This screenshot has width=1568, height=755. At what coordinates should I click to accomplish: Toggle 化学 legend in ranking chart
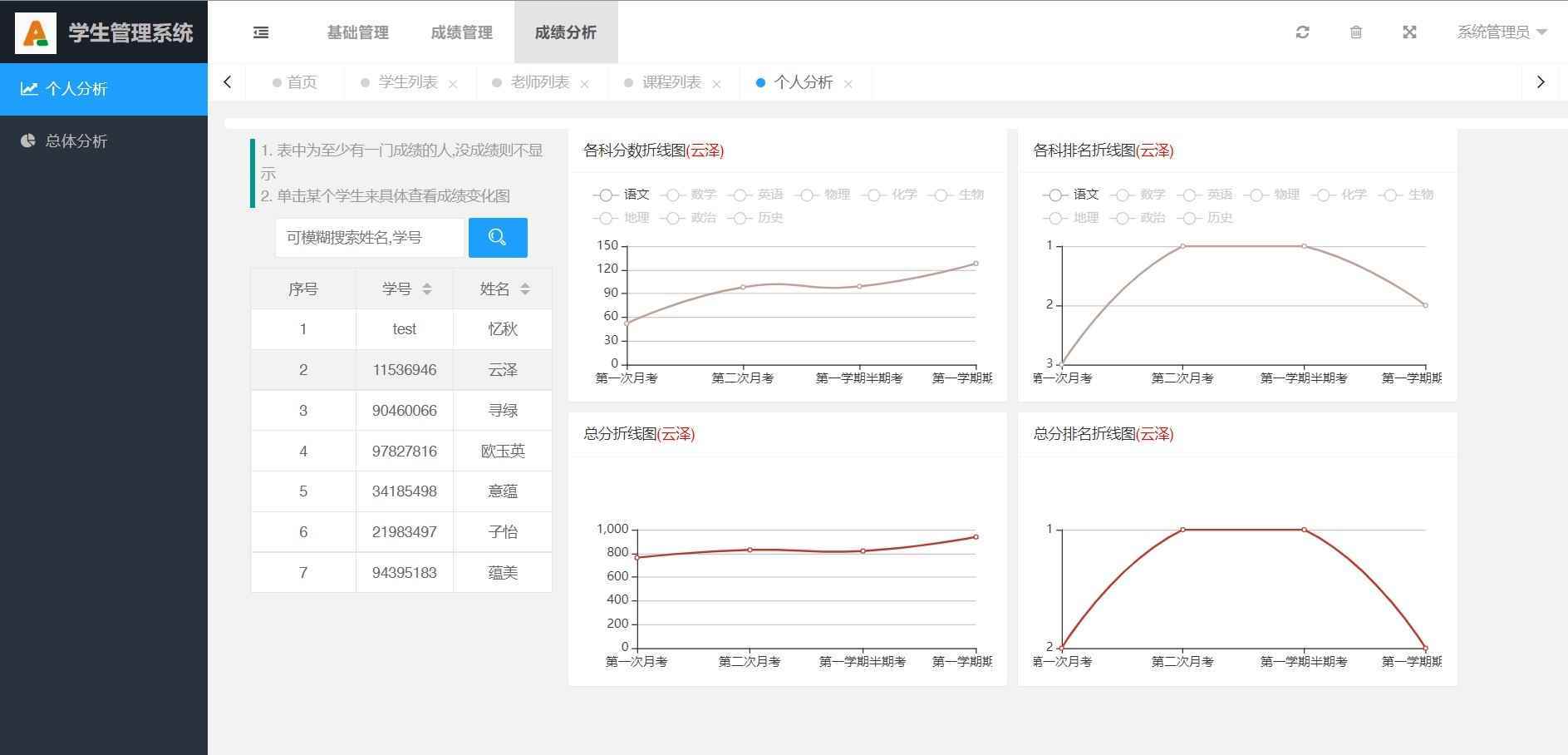click(1339, 195)
